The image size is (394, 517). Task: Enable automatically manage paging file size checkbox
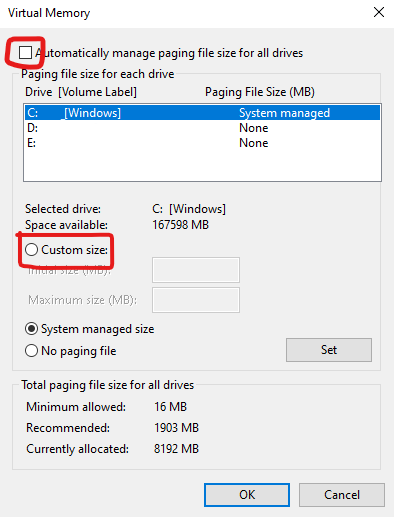click(x=25, y=53)
